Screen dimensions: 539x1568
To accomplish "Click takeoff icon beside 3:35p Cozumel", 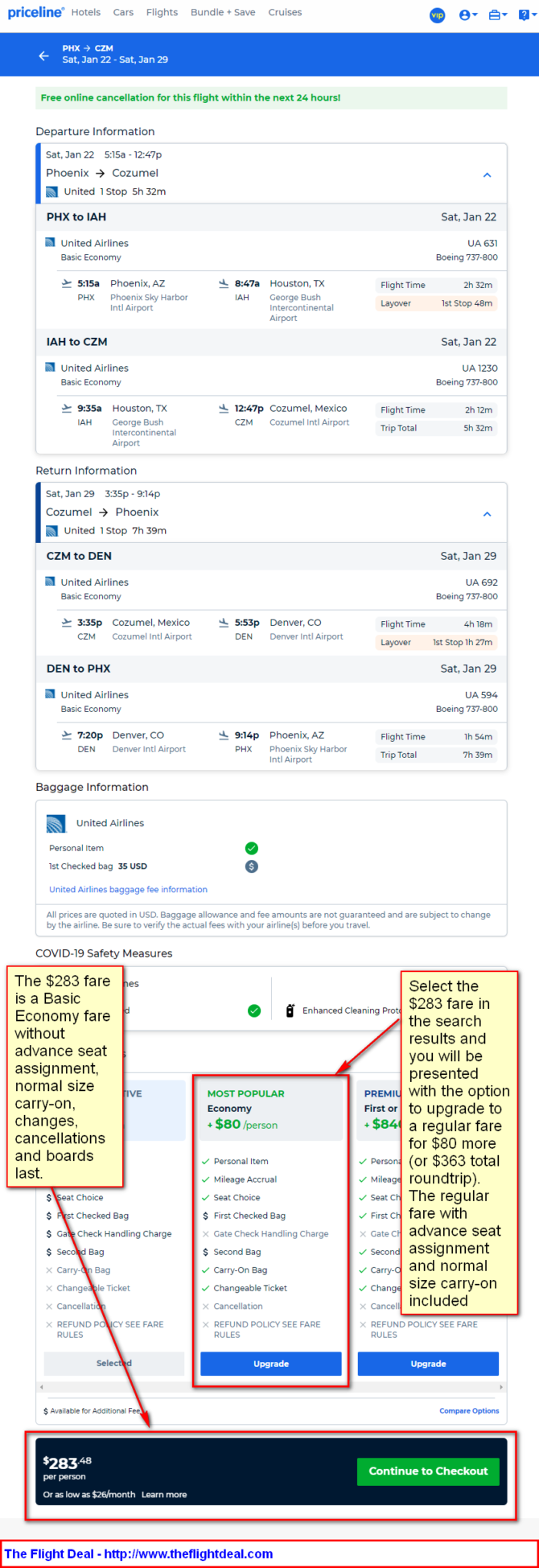I will [67, 623].
